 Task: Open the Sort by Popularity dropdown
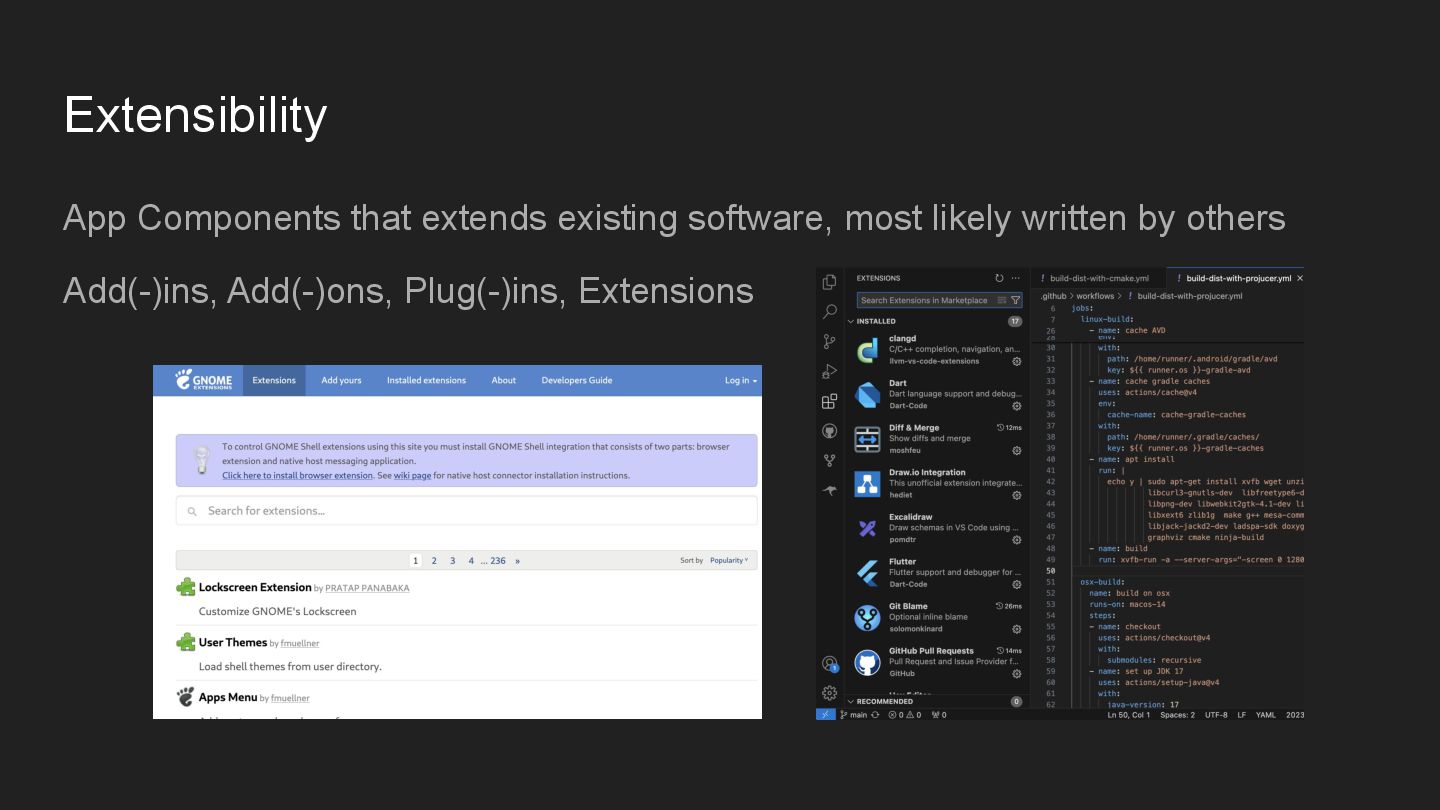pyautogui.click(x=729, y=560)
